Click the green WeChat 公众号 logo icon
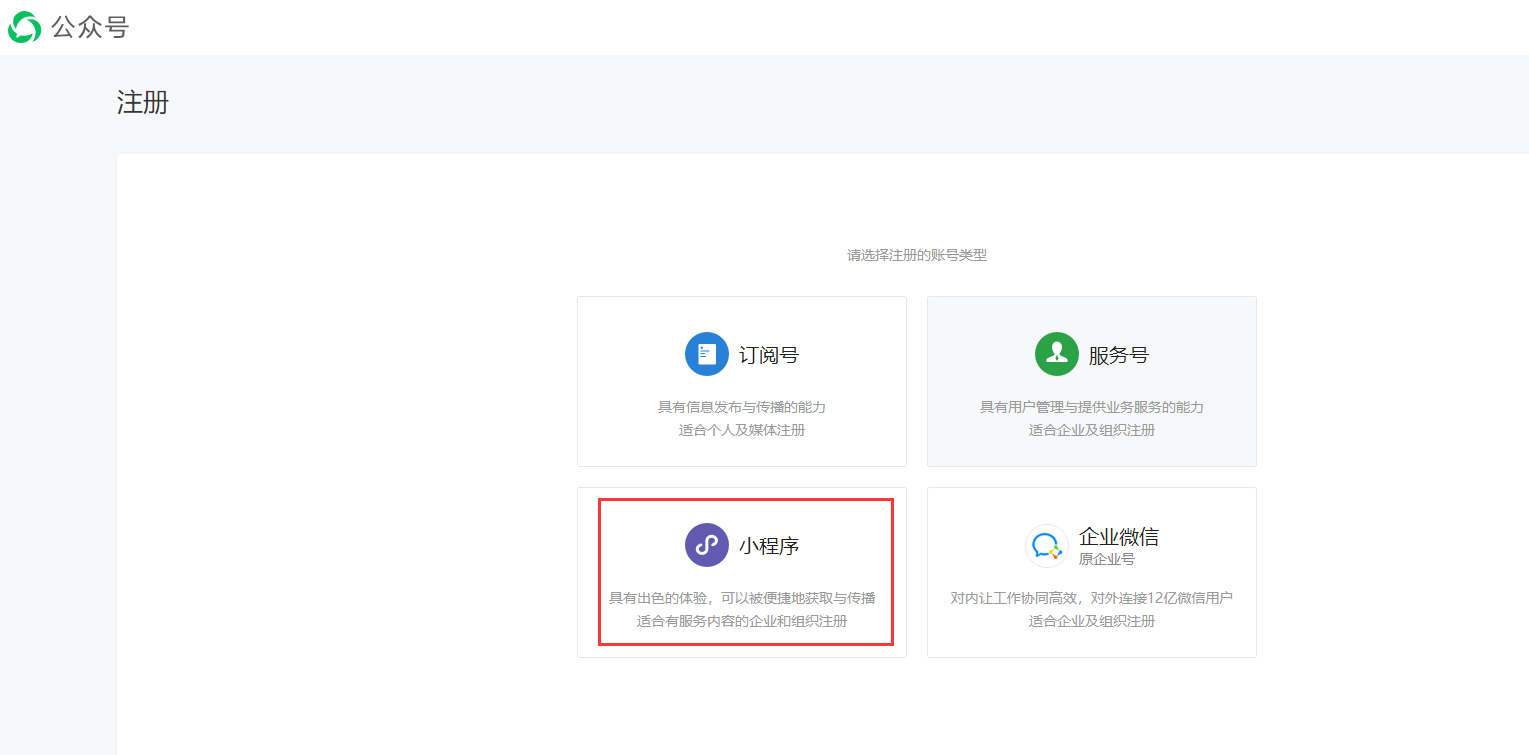 [x=25, y=27]
